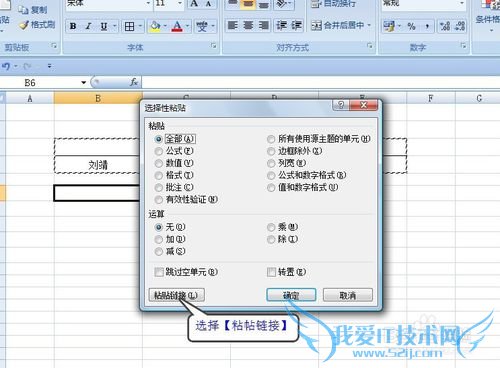Select the 公式(F) radio option
The height and width of the screenshot is (368, 500).
pos(174,151)
